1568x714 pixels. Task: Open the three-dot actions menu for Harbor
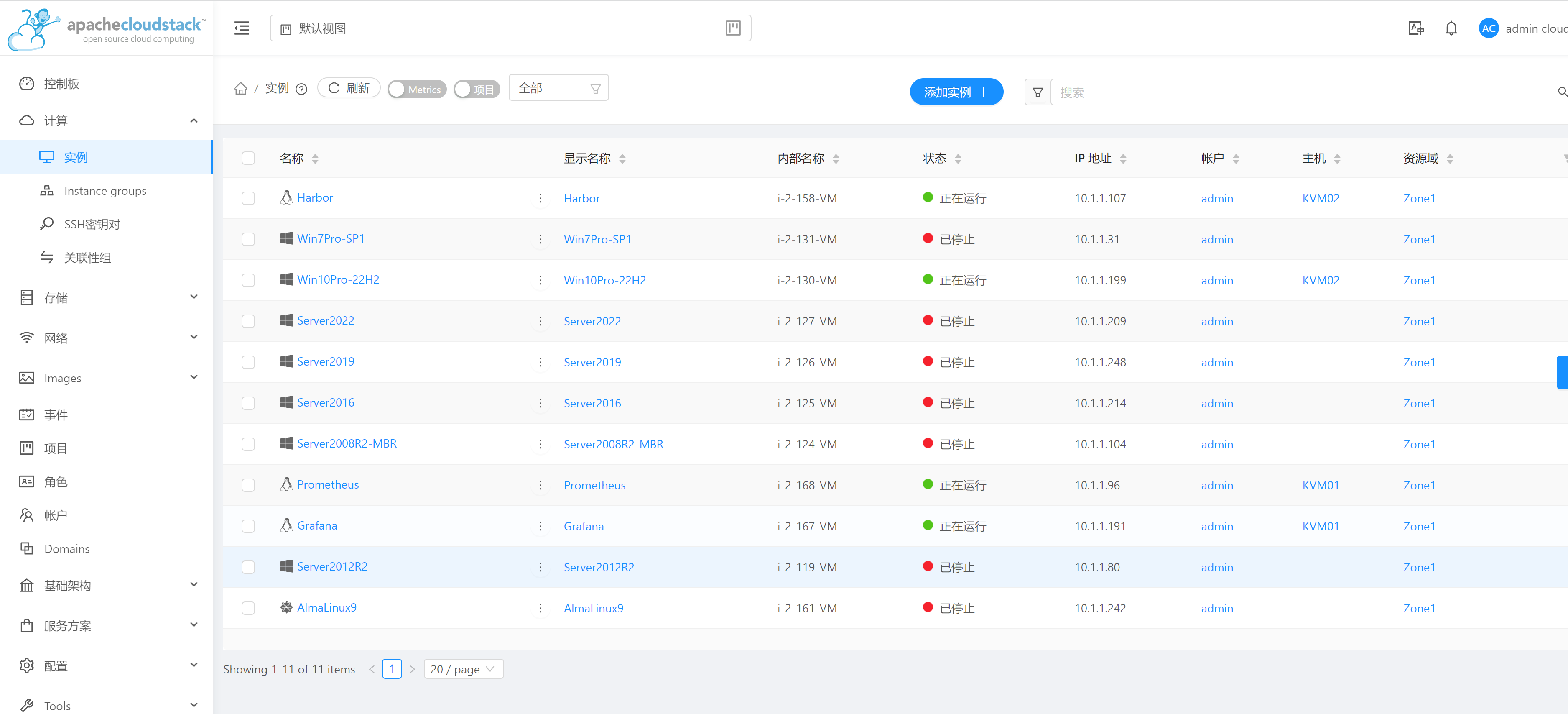[x=540, y=198]
